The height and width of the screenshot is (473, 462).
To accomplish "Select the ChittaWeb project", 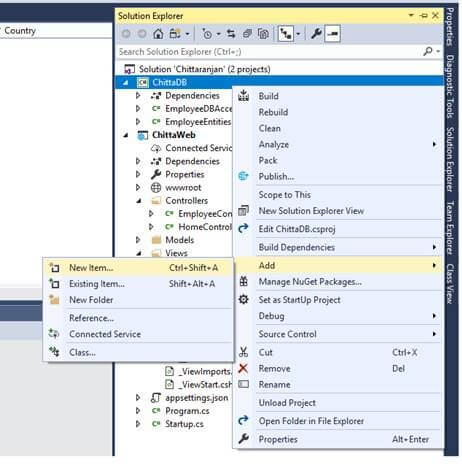I will pos(174,135).
